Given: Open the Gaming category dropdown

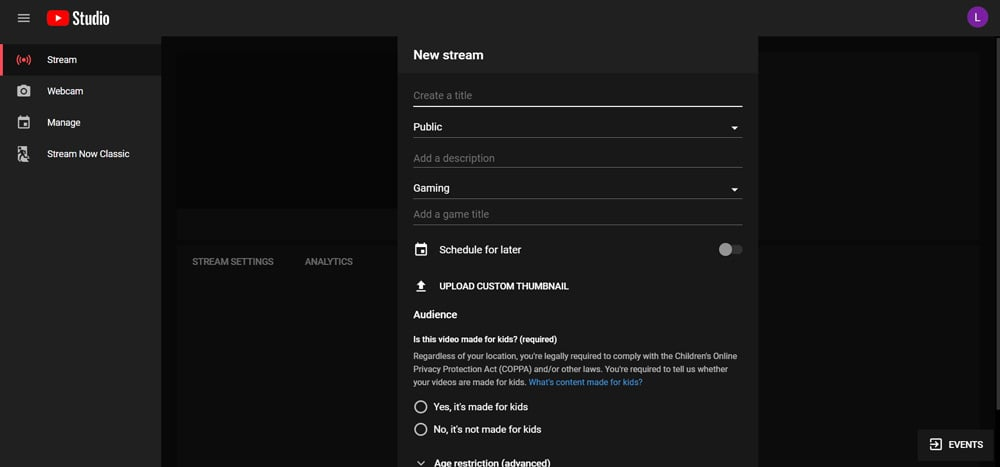Looking at the screenshot, I should tap(577, 188).
